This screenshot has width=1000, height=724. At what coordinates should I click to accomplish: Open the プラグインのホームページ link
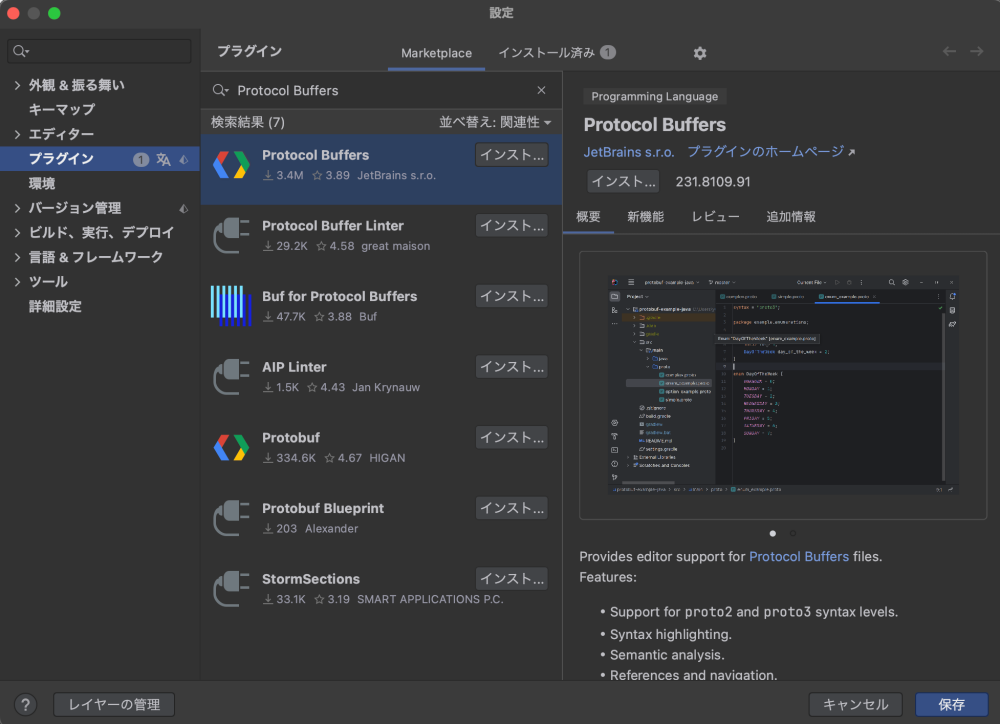click(765, 152)
